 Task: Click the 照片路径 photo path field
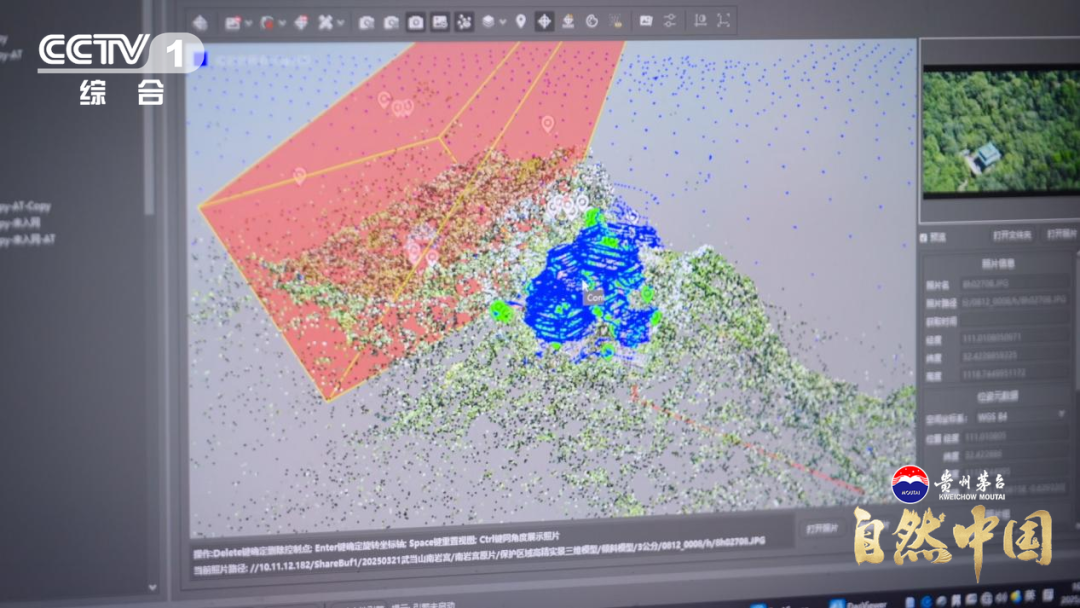pyautogui.click(x=1015, y=301)
